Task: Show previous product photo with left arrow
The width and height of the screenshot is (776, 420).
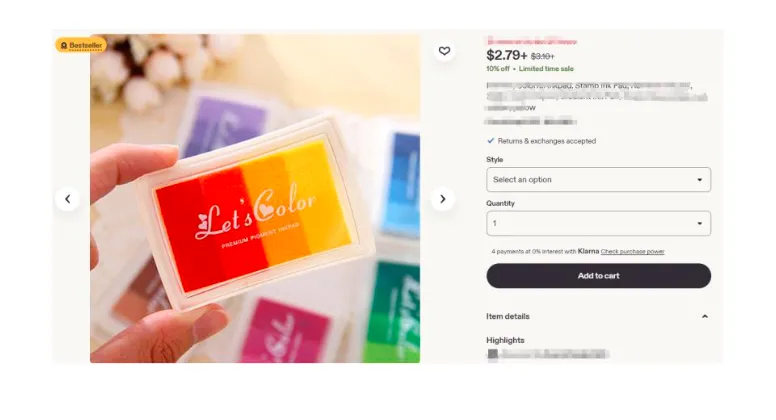Action: (67, 199)
